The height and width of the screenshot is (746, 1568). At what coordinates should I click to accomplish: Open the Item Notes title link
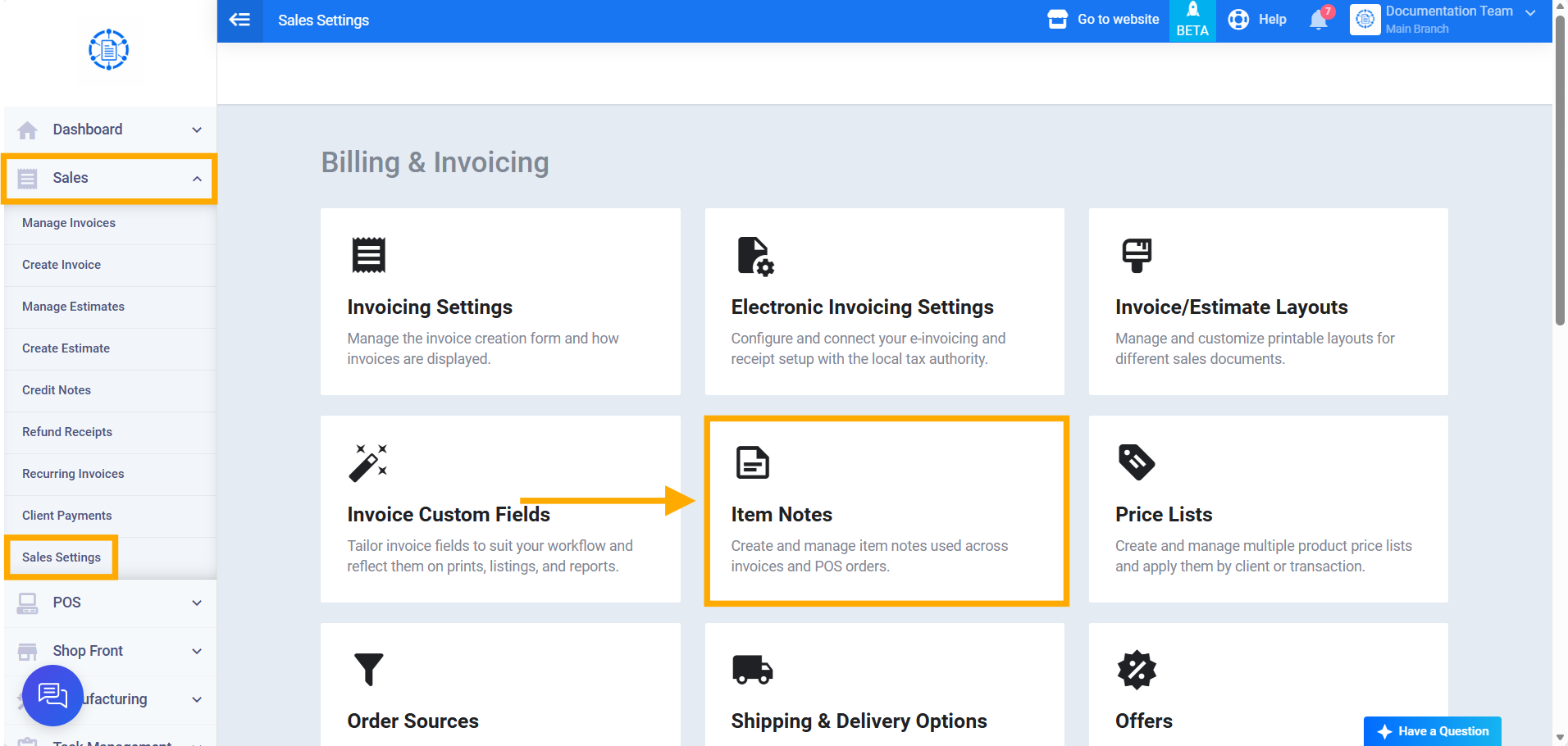(x=782, y=515)
